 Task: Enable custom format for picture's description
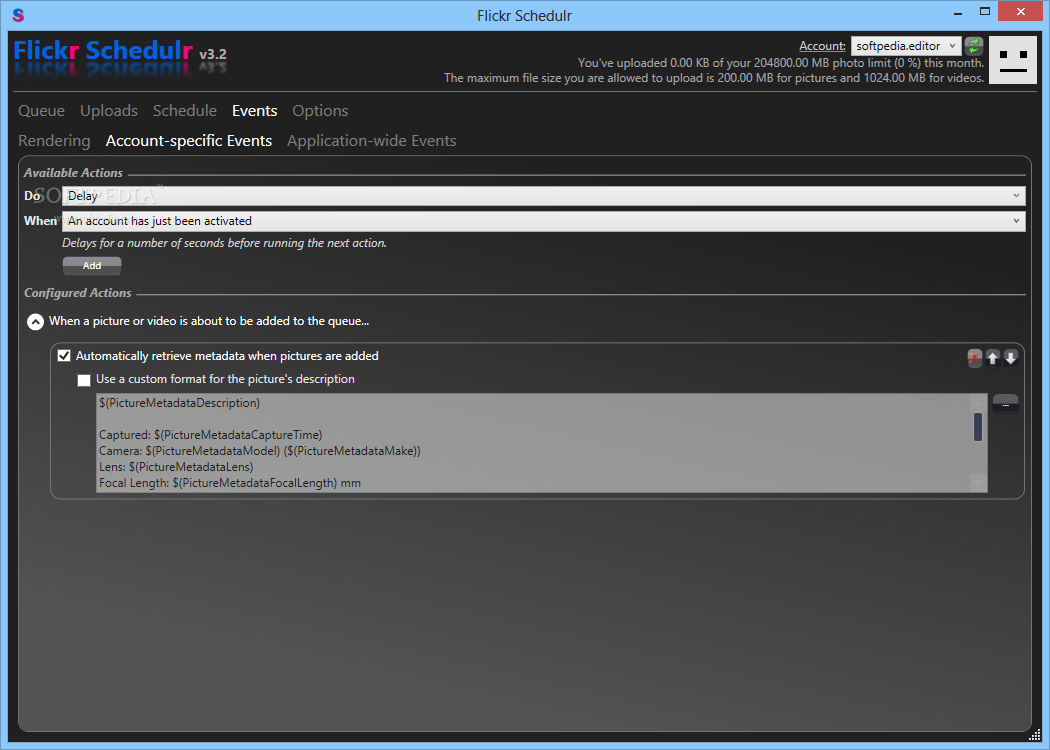[84, 380]
